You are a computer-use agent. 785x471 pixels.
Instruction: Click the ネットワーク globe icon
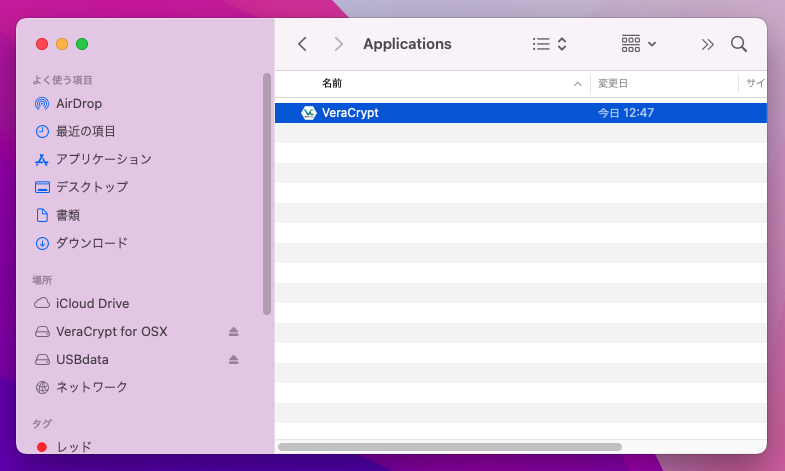pyautogui.click(x=42, y=387)
